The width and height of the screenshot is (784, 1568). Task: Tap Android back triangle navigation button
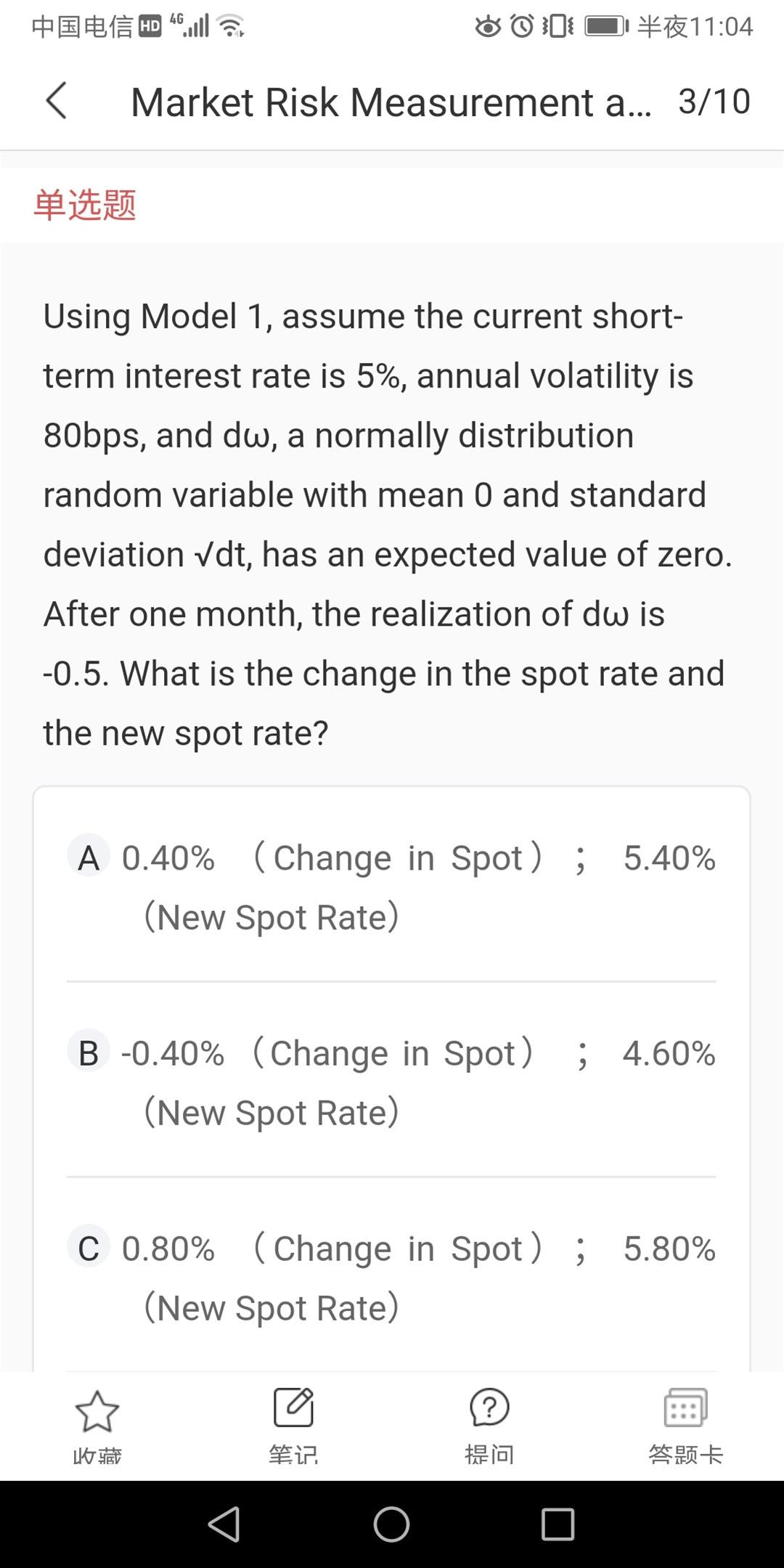pos(224,1524)
